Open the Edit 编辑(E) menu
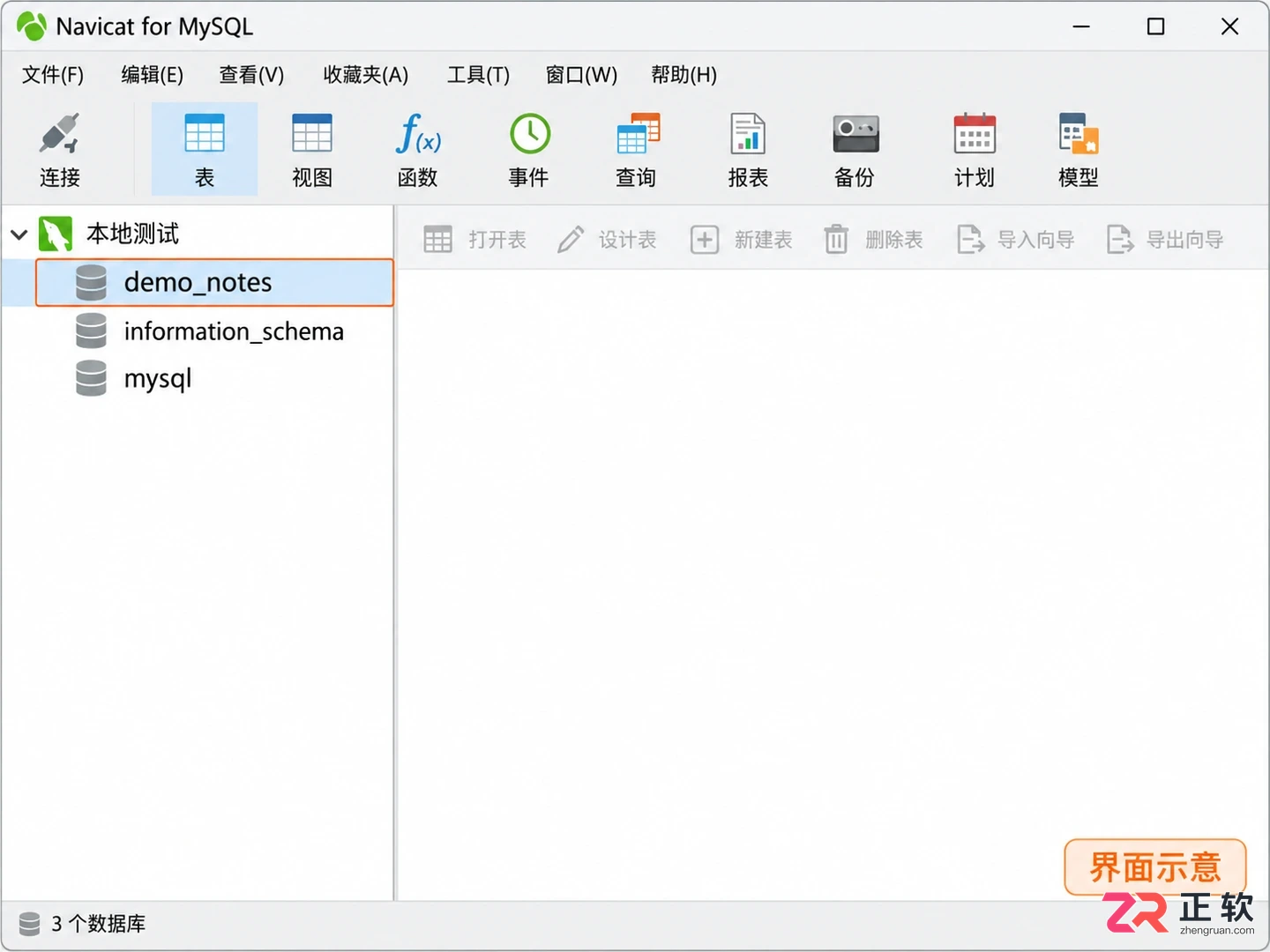 click(x=152, y=75)
